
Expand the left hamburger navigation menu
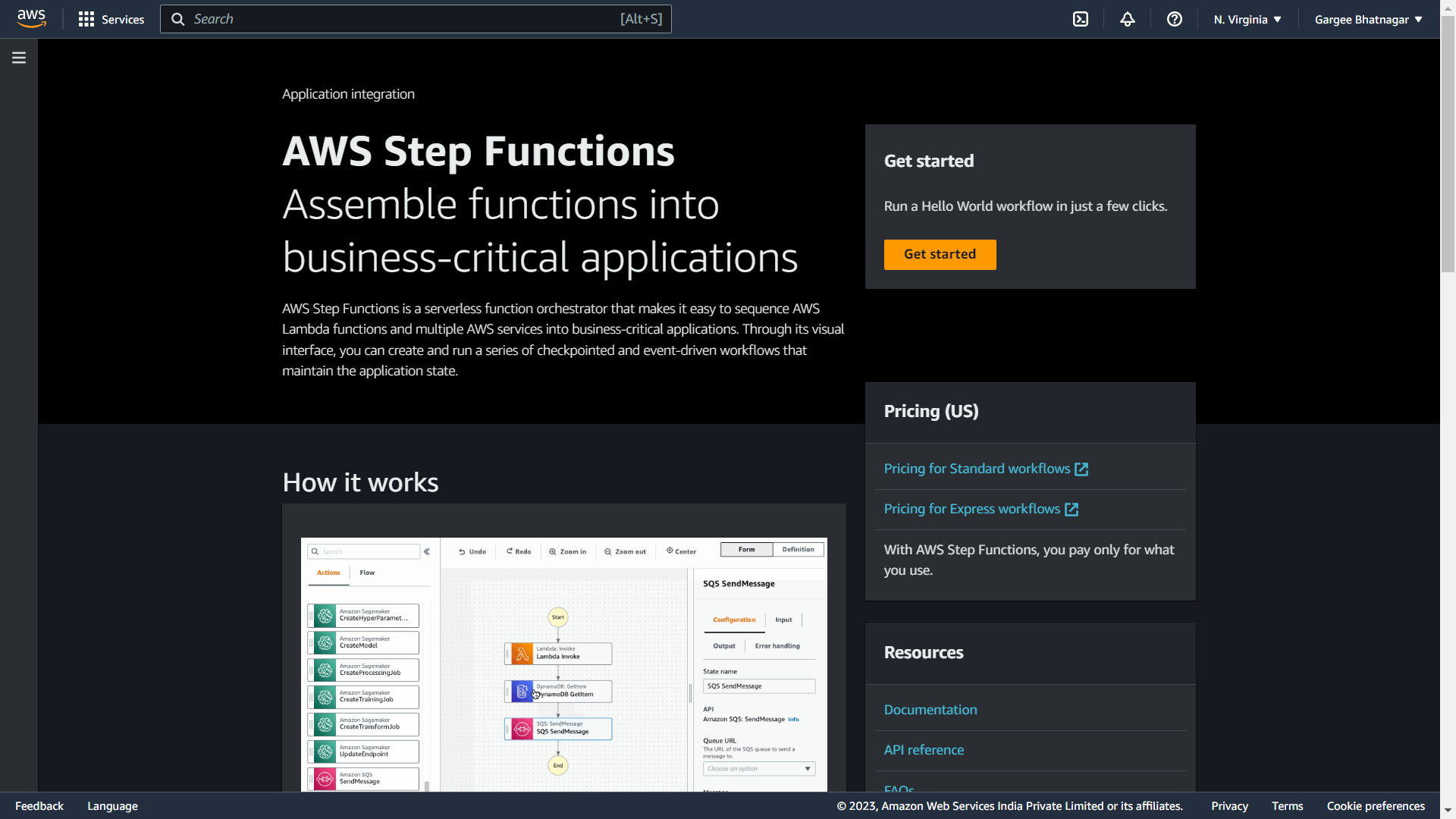point(19,58)
